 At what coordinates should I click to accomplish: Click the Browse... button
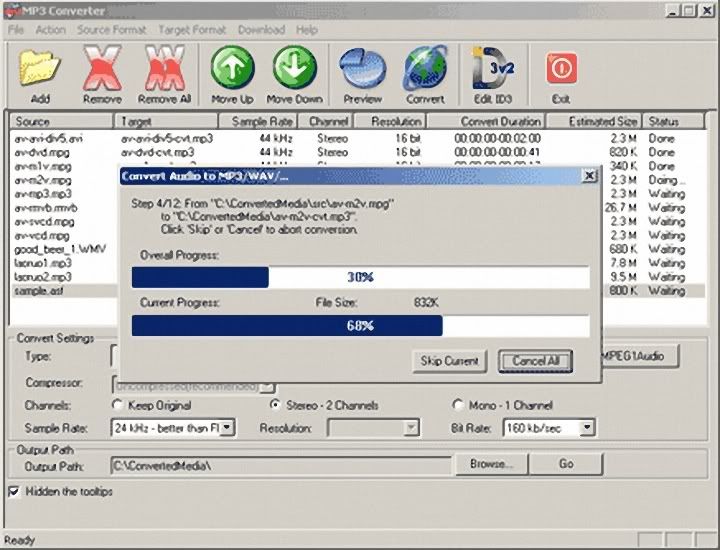pyautogui.click(x=491, y=464)
